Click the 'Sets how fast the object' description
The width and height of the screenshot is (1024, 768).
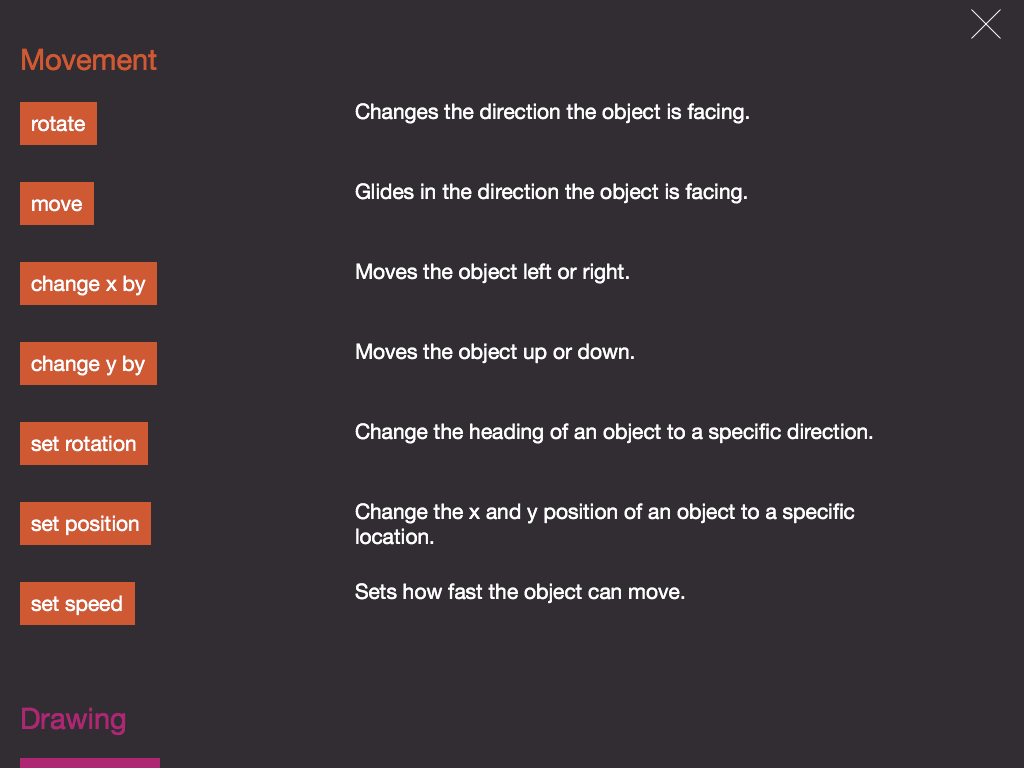point(520,592)
